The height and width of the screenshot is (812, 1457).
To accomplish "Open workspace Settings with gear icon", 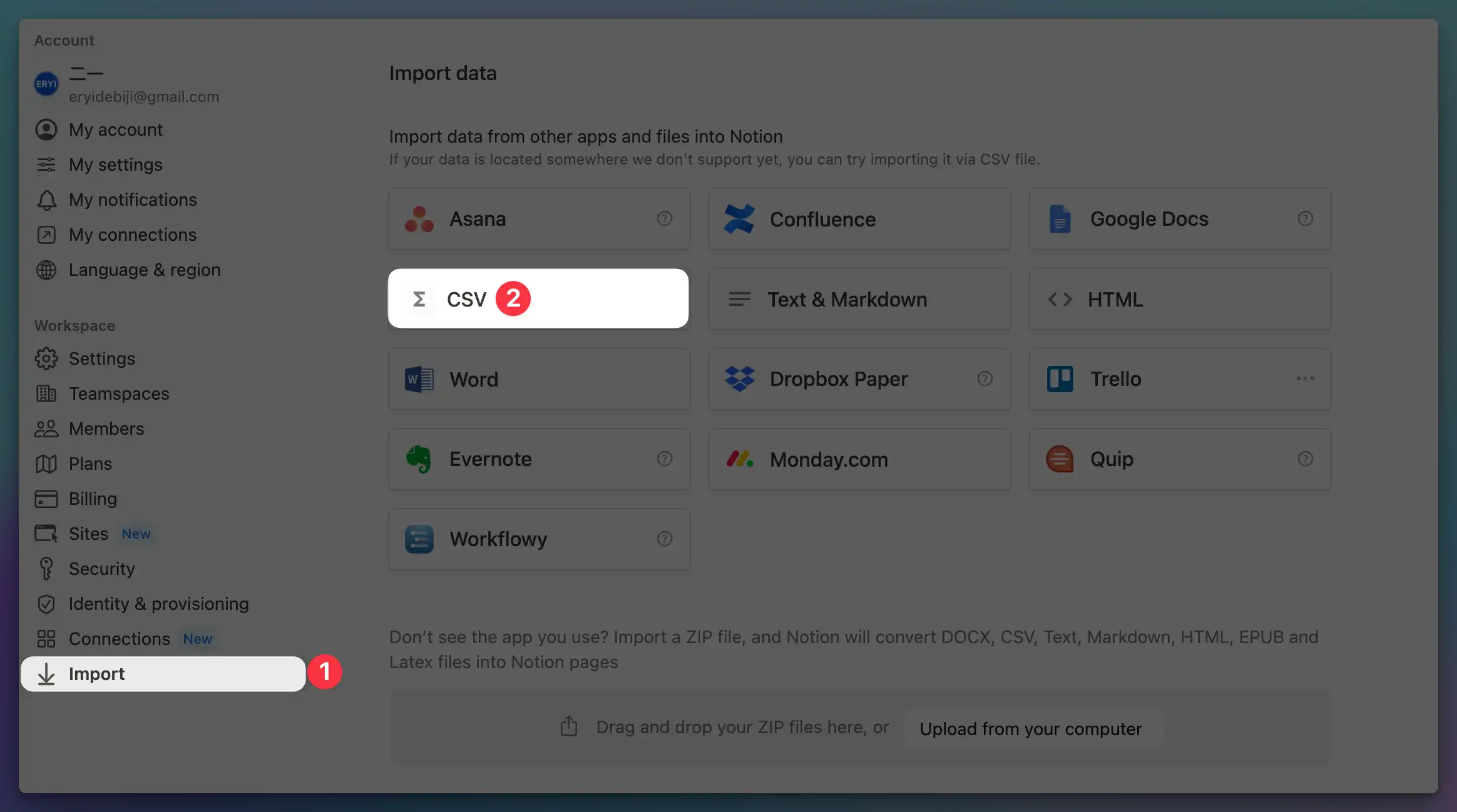I will coord(101,358).
